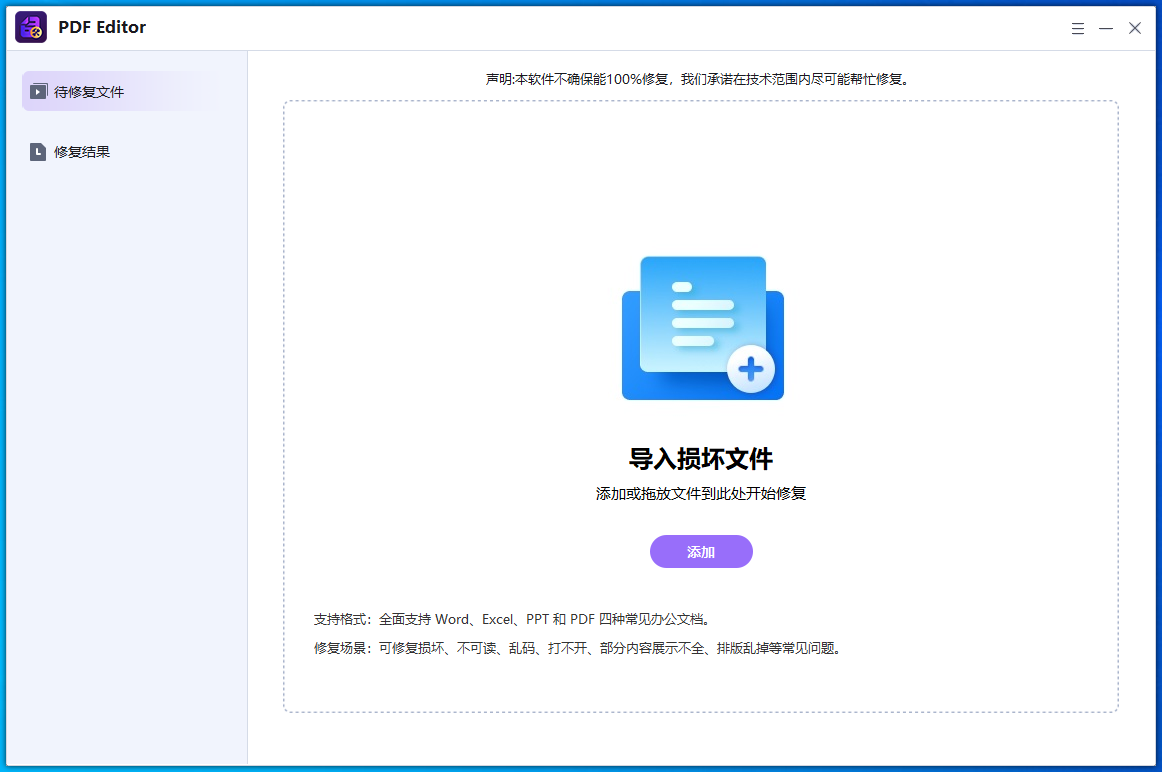
Task: Click the play icon beside 待修复文件
Action: tap(38, 92)
